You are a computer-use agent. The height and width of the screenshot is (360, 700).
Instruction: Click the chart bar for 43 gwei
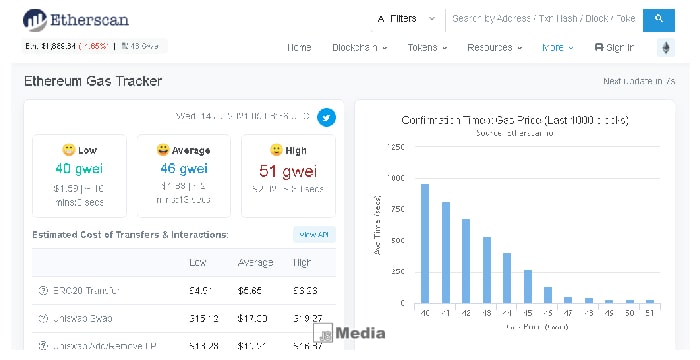[x=487, y=270]
